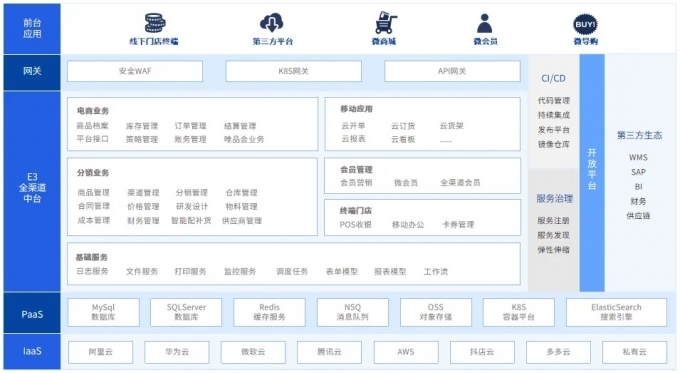Viewport: 680px width, 373px height.
Task: Select the K8S网关 box
Action: [294, 71]
